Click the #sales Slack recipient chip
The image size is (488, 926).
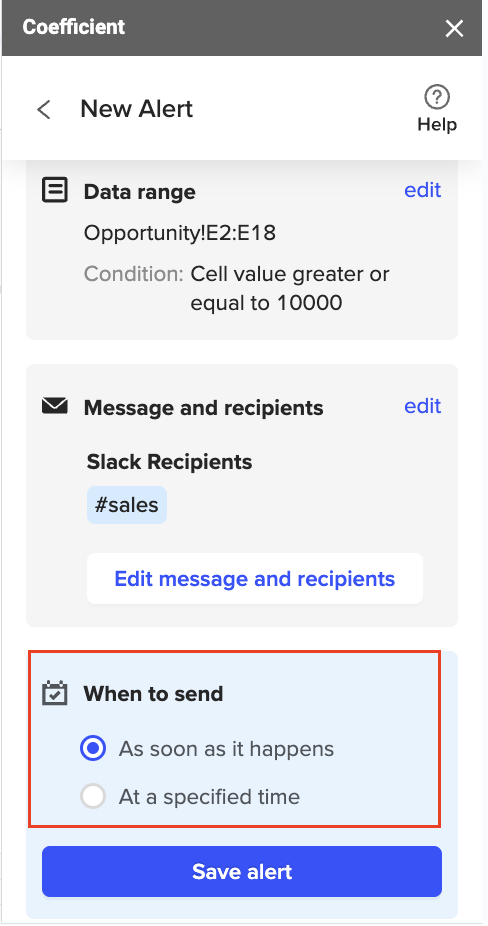click(x=127, y=505)
